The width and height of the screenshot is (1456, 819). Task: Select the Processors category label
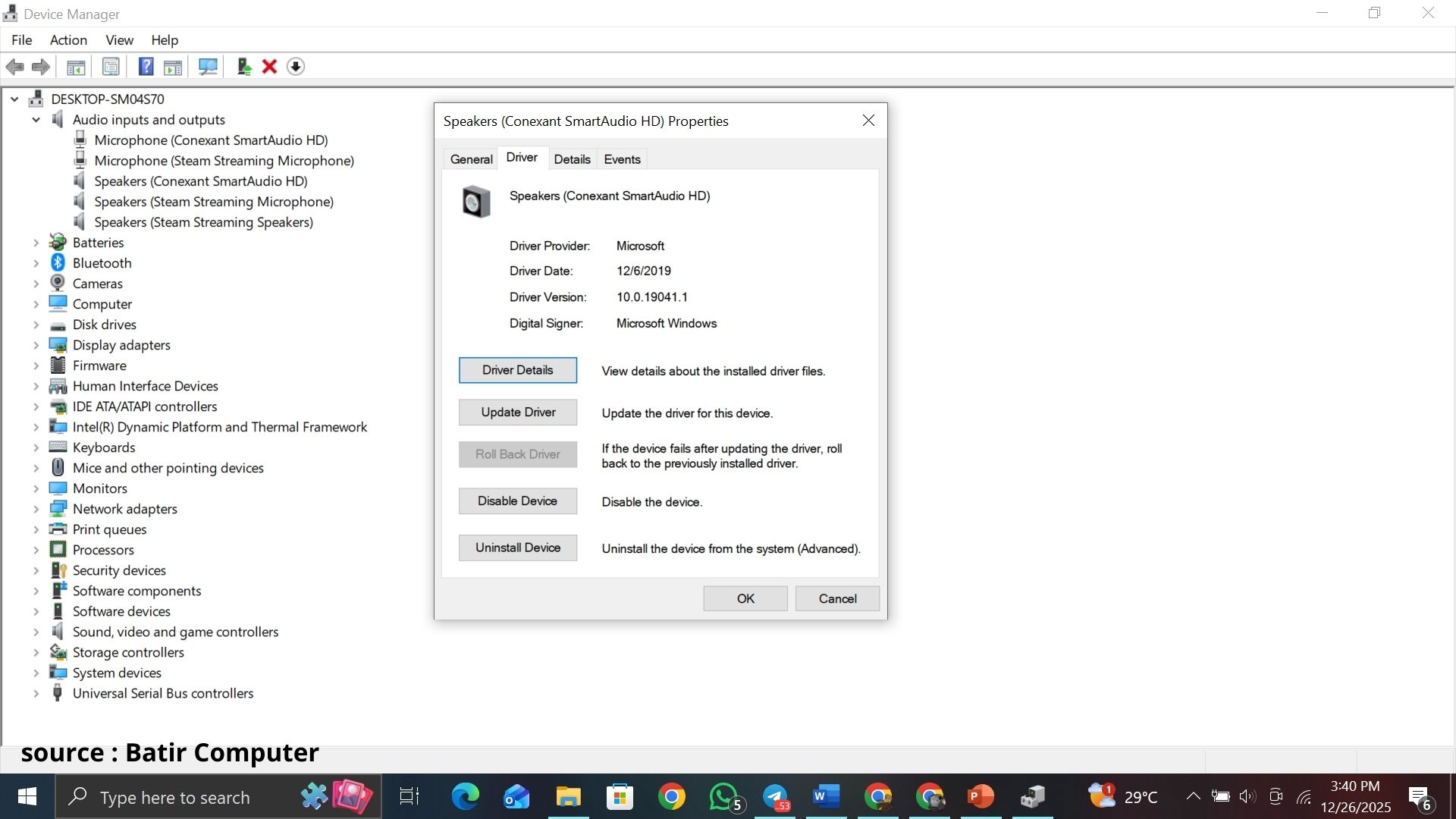(103, 550)
